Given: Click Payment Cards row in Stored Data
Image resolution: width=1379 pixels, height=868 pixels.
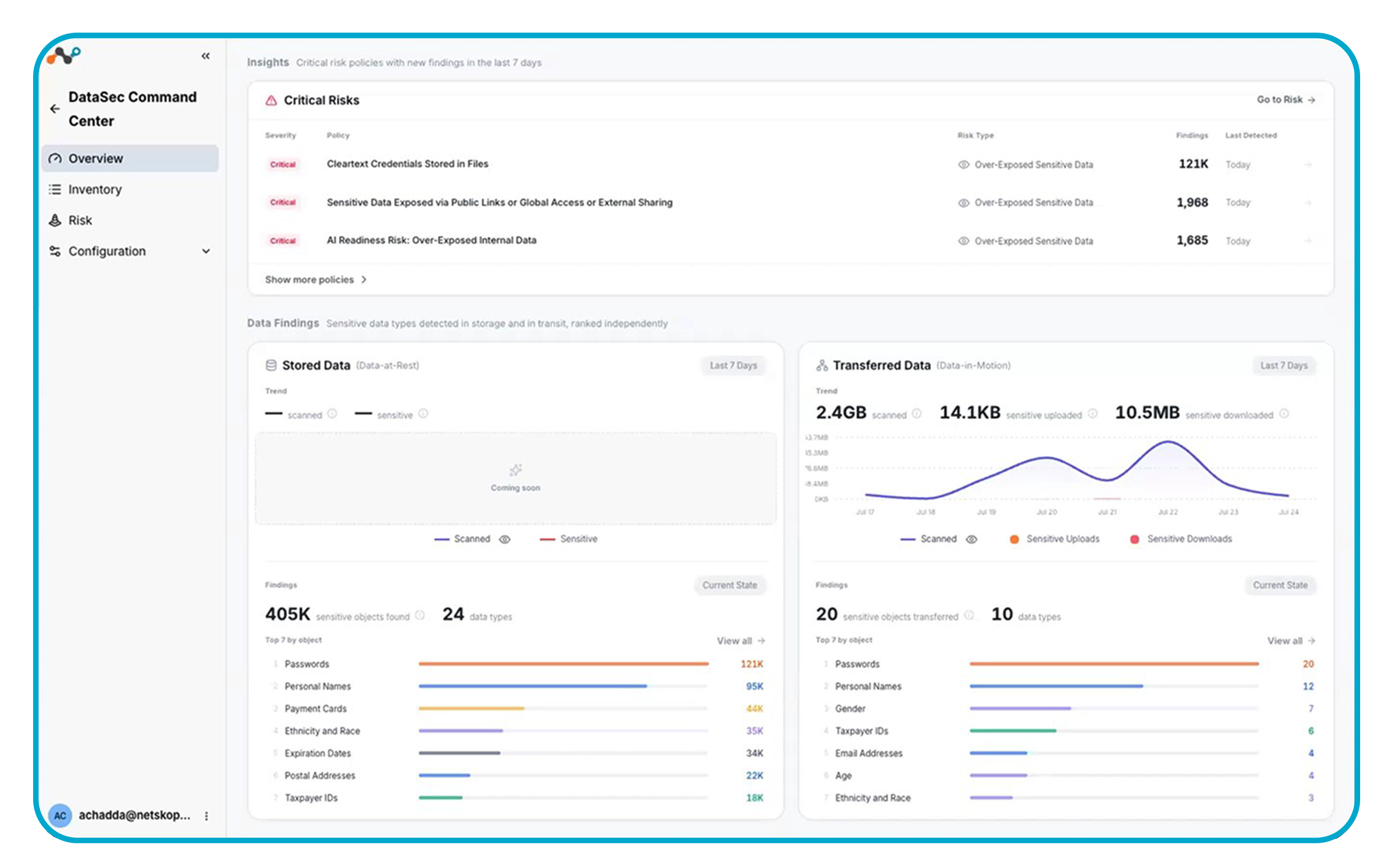Looking at the screenshot, I should (515, 709).
